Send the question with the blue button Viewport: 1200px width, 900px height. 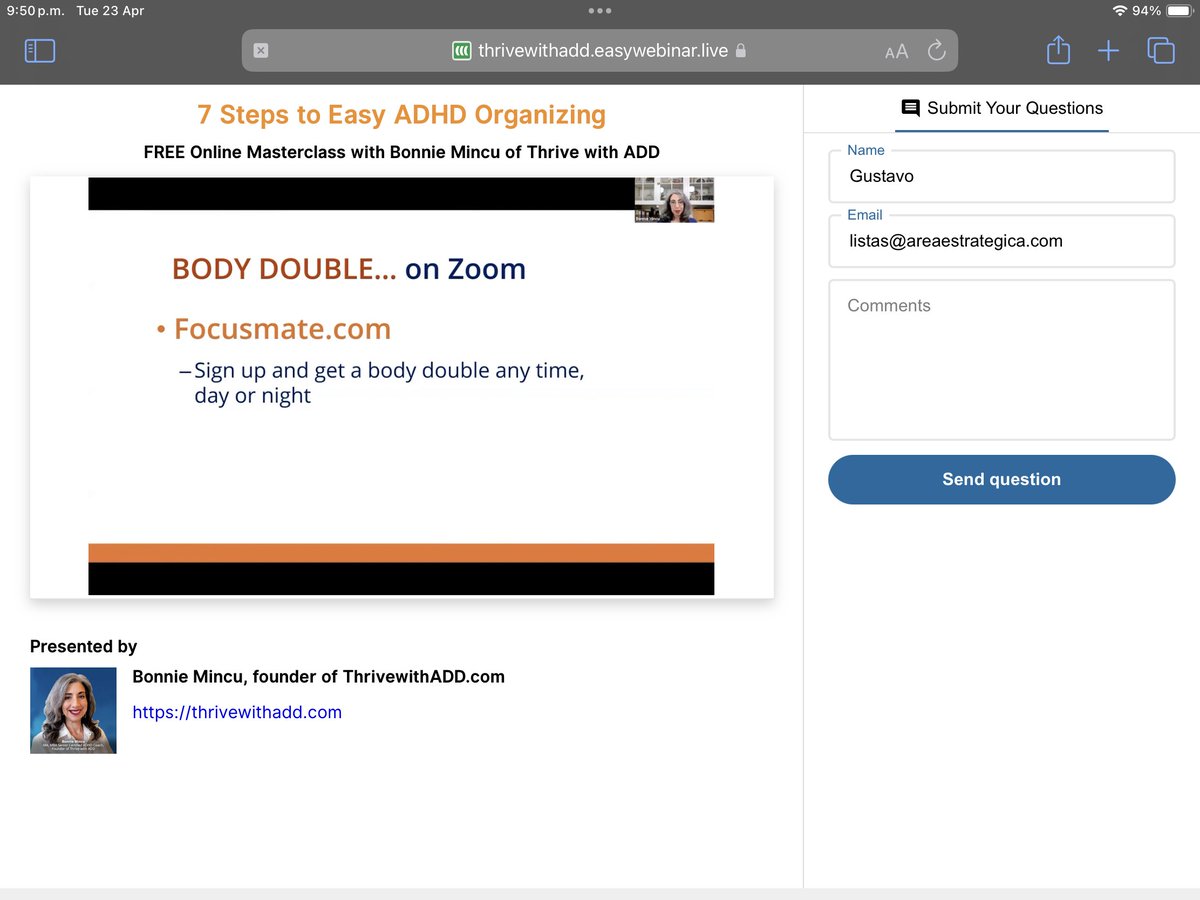coord(1002,479)
